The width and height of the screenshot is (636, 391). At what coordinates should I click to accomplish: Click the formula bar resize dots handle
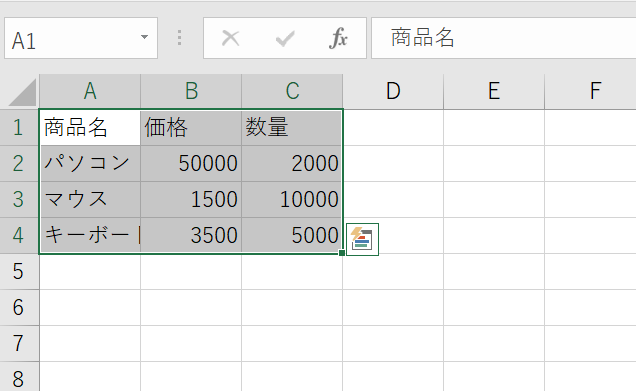(179, 38)
